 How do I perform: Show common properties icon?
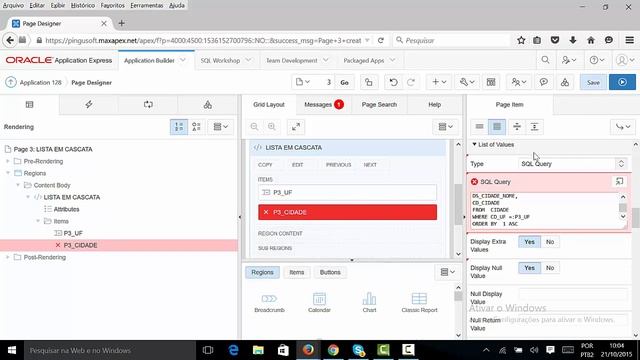(480, 127)
